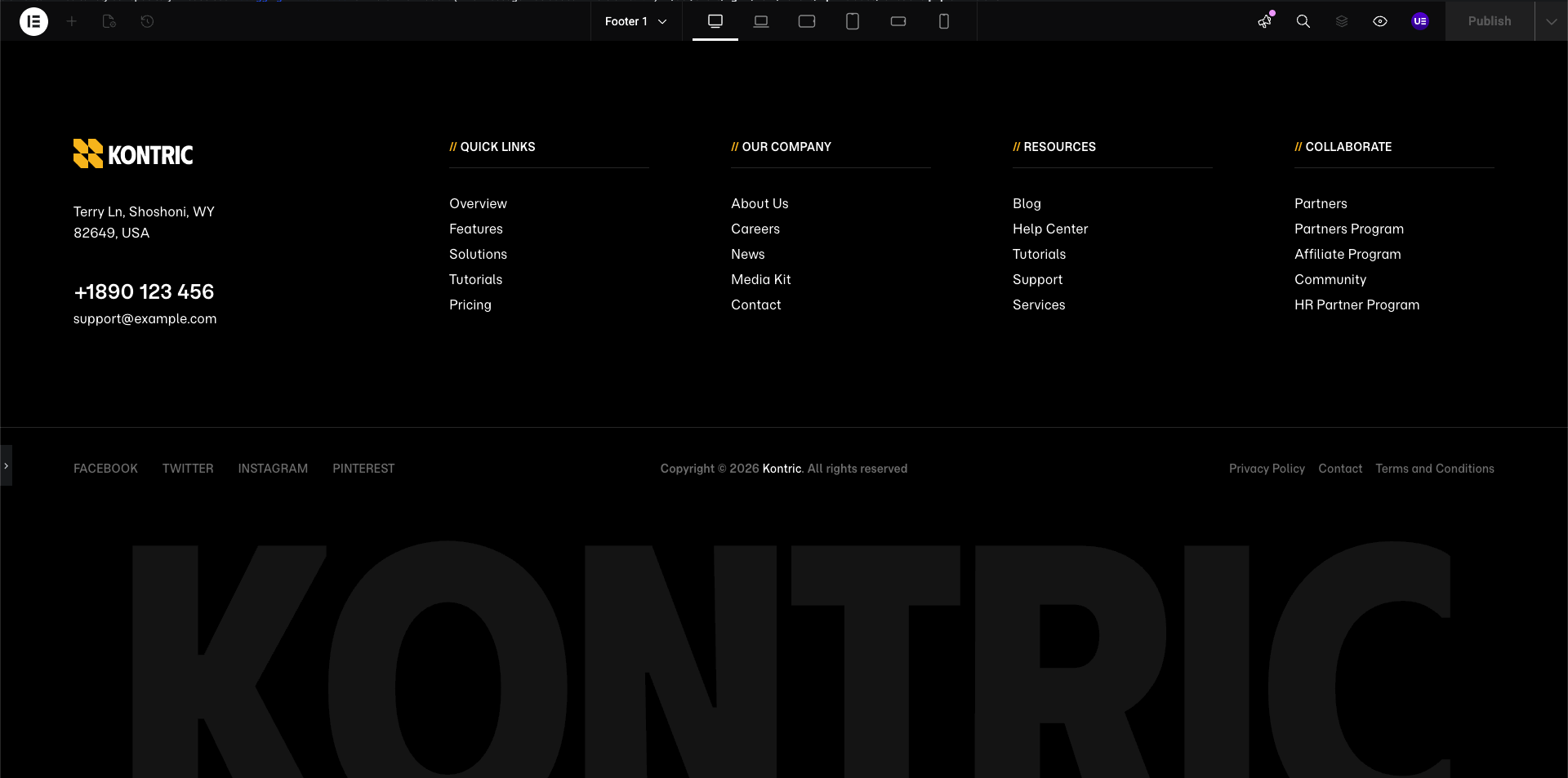This screenshot has height=778, width=1568.
Task: Open the Publish options dropdown arrow
Action: tap(1551, 21)
